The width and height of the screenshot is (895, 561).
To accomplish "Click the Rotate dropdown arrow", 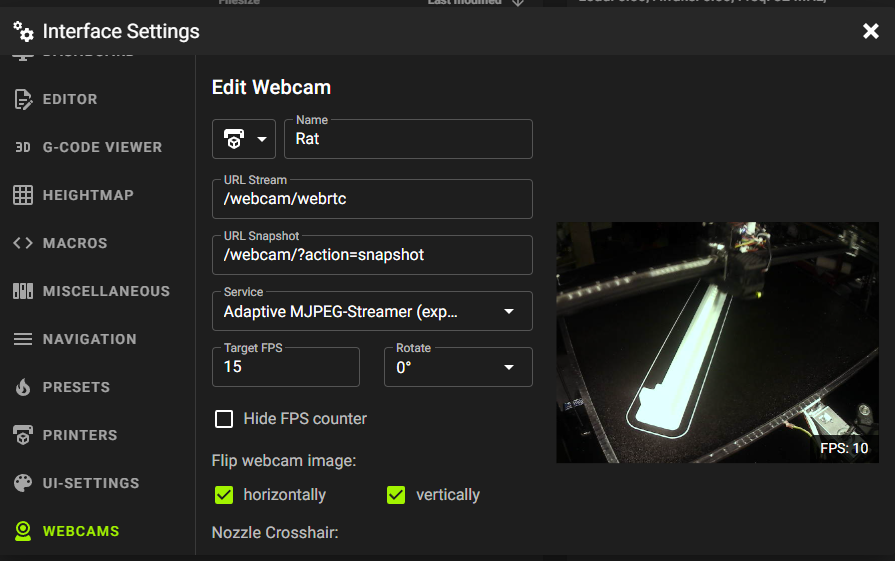I will click(509, 368).
